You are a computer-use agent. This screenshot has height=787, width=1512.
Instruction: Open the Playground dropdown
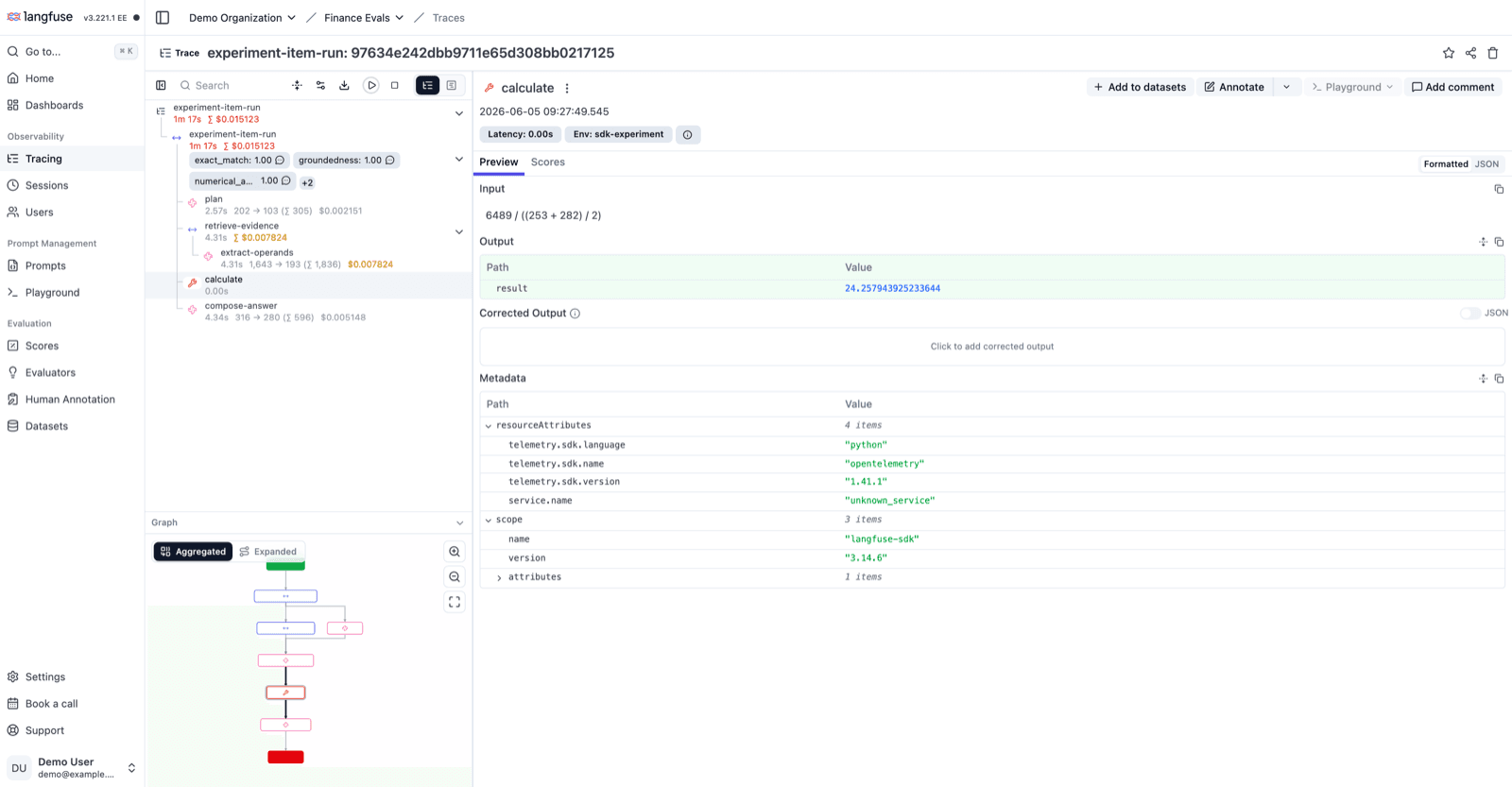coord(1352,87)
